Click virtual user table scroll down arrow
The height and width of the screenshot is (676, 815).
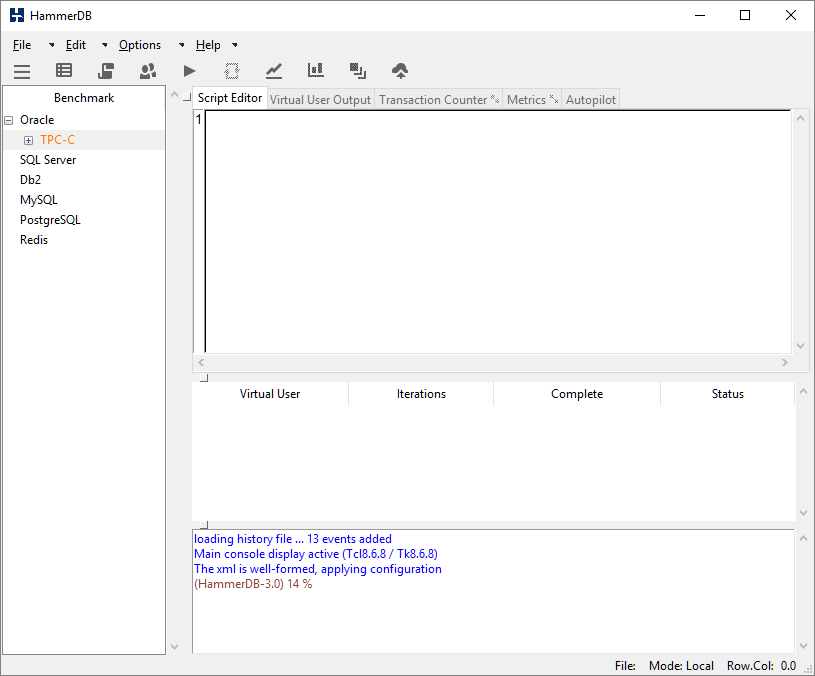pos(803,513)
